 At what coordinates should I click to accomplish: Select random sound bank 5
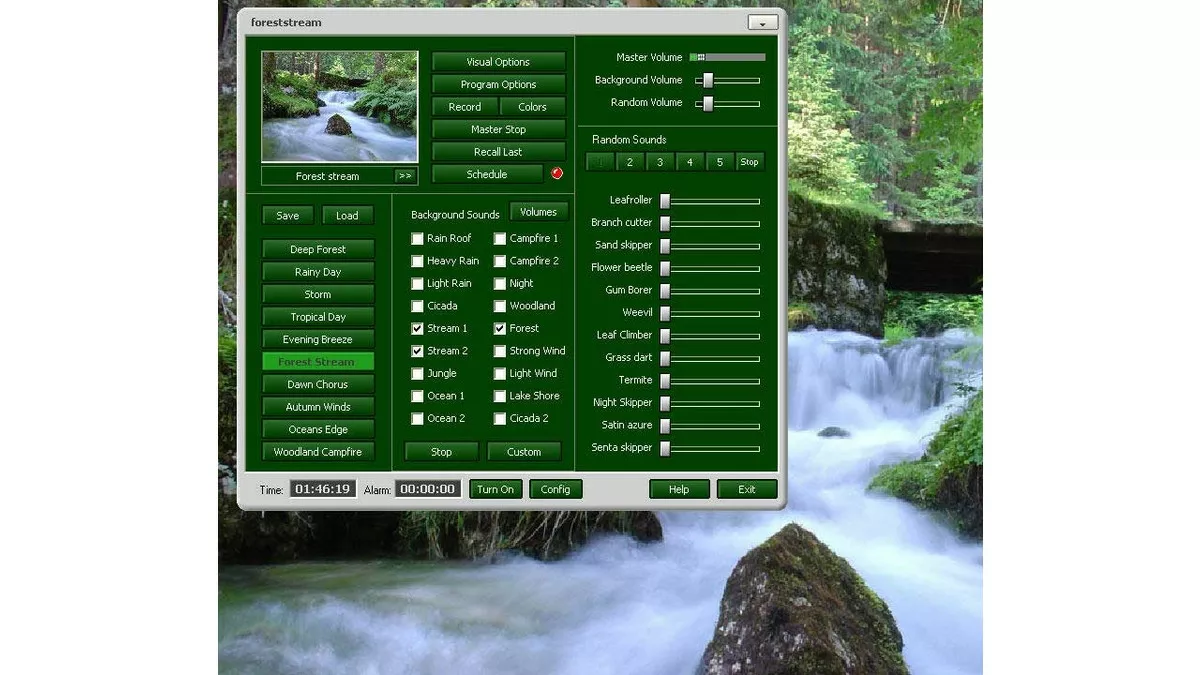[x=719, y=161]
